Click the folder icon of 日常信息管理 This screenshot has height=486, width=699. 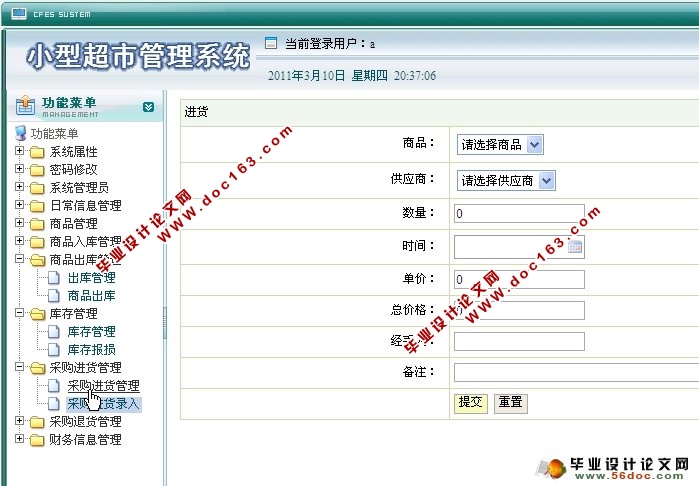37,206
